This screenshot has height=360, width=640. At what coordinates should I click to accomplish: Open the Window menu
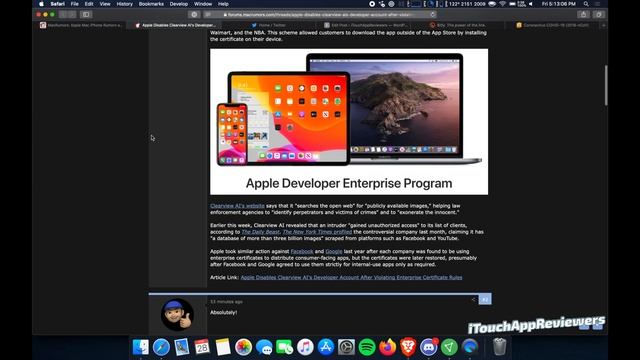click(x=203, y=4)
